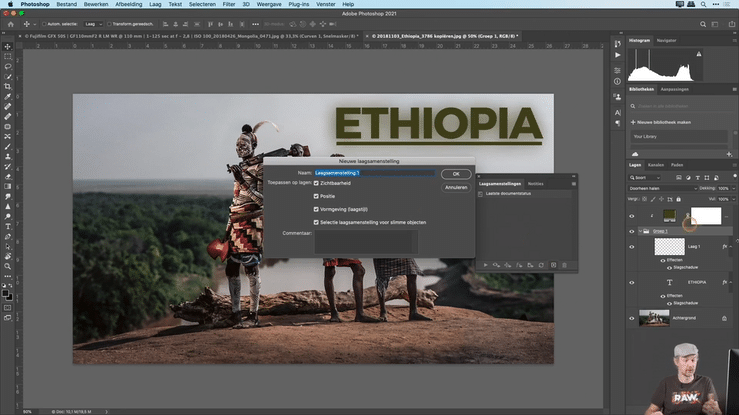Open the Laag auto-select dropdown
This screenshot has height=415, width=739.
(x=93, y=24)
